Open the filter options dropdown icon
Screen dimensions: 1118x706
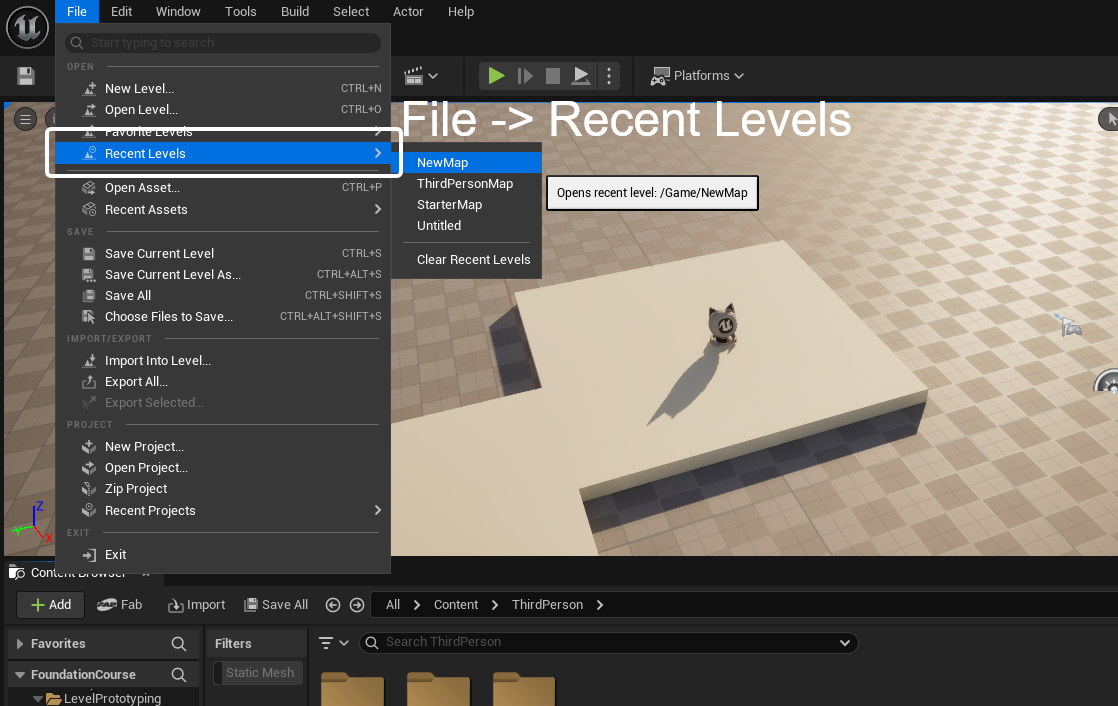pyautogui.click(x=333, y=643)
